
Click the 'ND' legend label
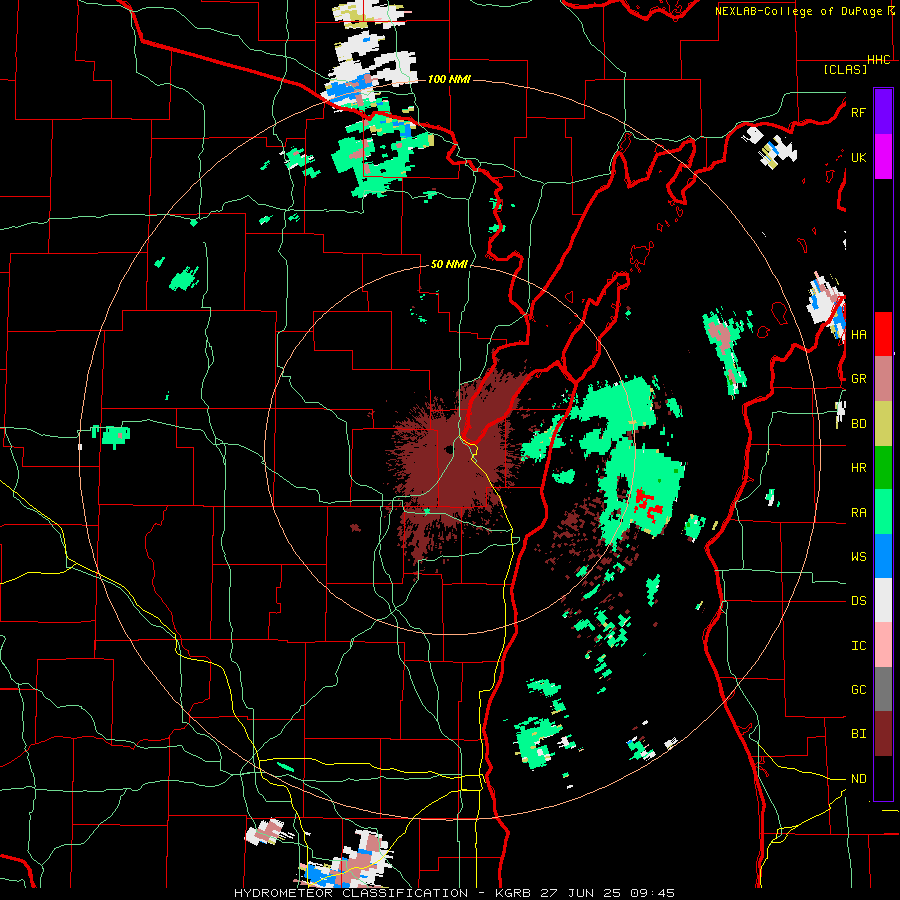[858, 779]
